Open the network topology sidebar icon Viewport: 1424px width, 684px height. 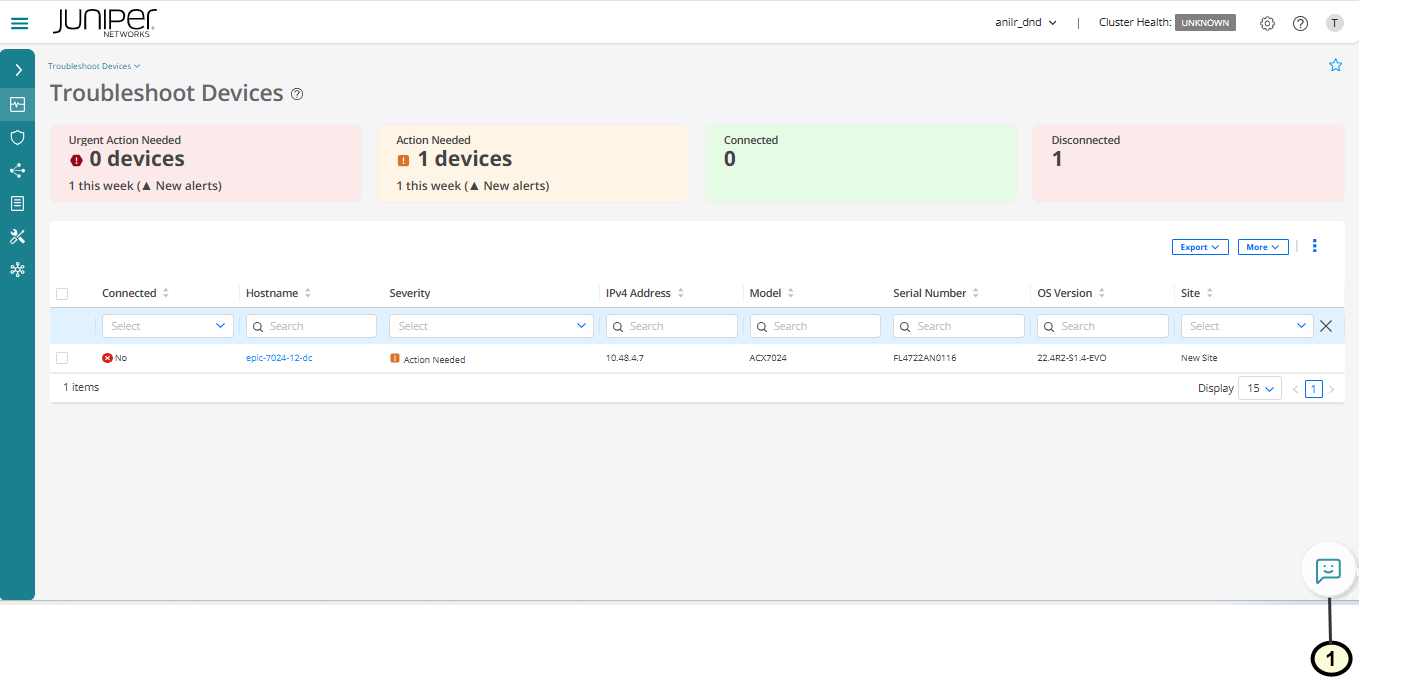(x=18, y=170)
